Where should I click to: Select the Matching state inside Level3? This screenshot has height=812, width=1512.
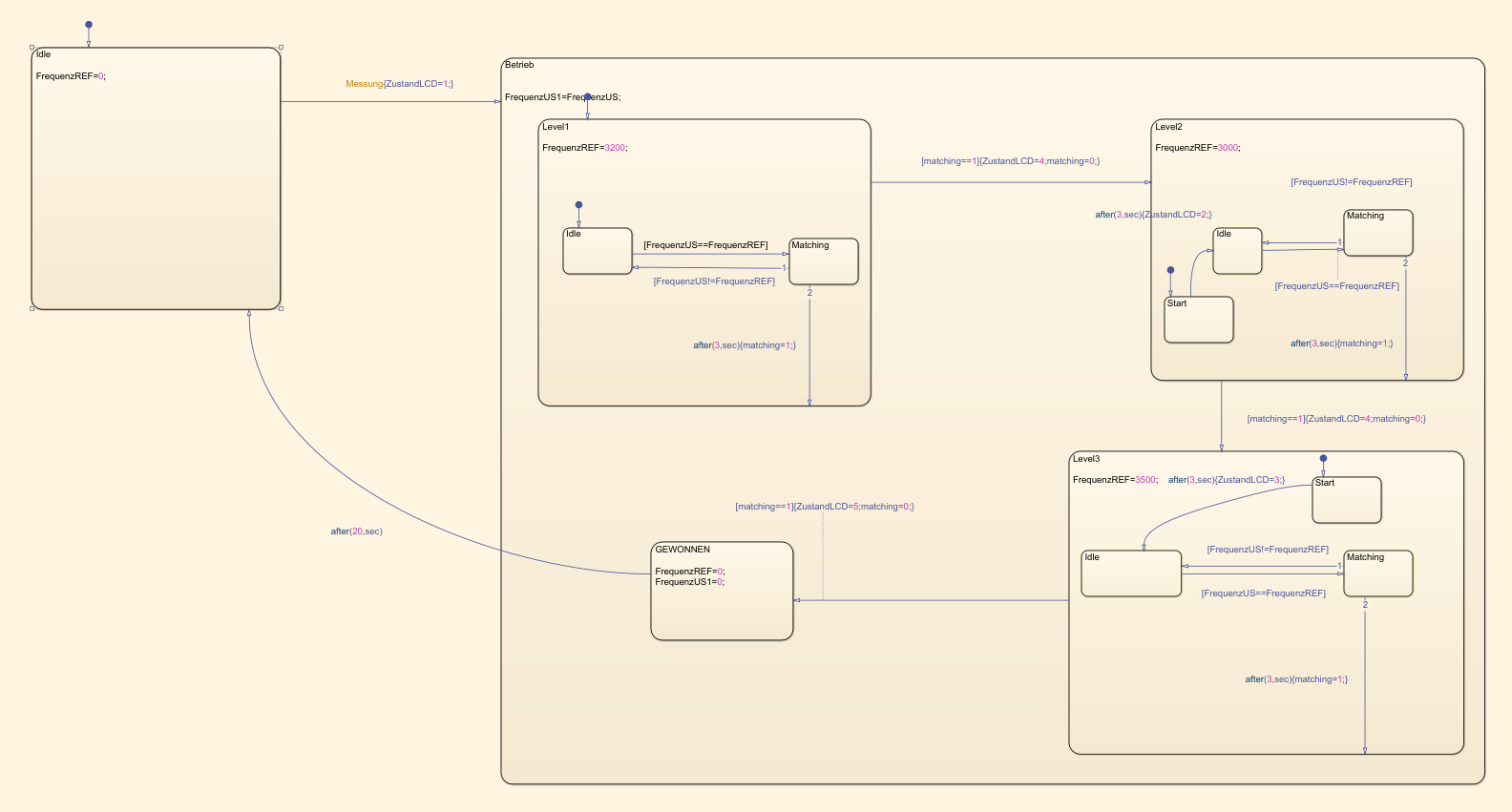(x=1378, y=574)
